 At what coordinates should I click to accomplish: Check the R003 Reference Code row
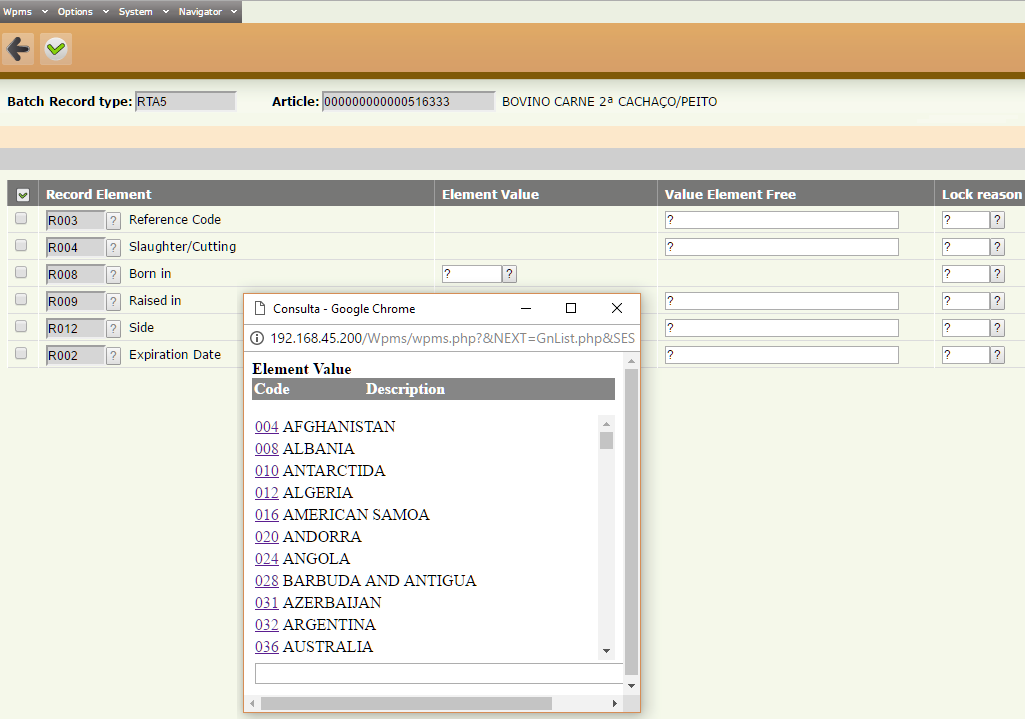[x=21, y=218]
